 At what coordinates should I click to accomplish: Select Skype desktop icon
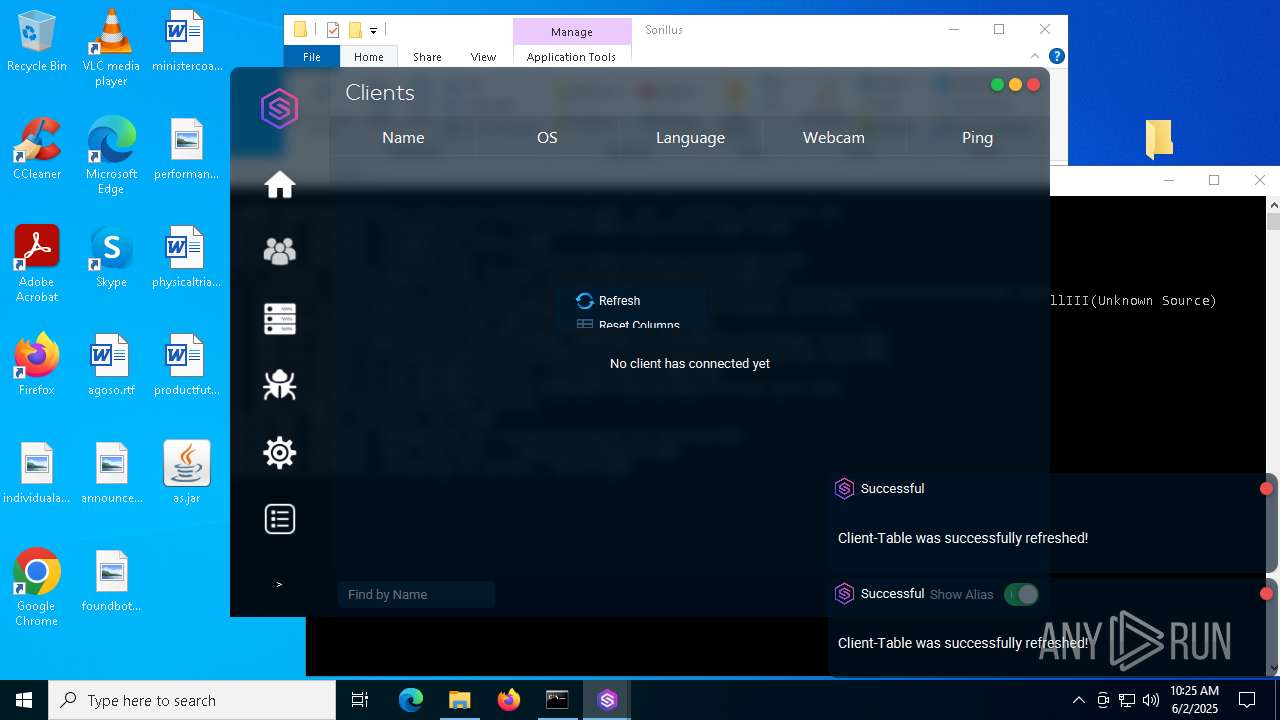(x=111, y=257)
